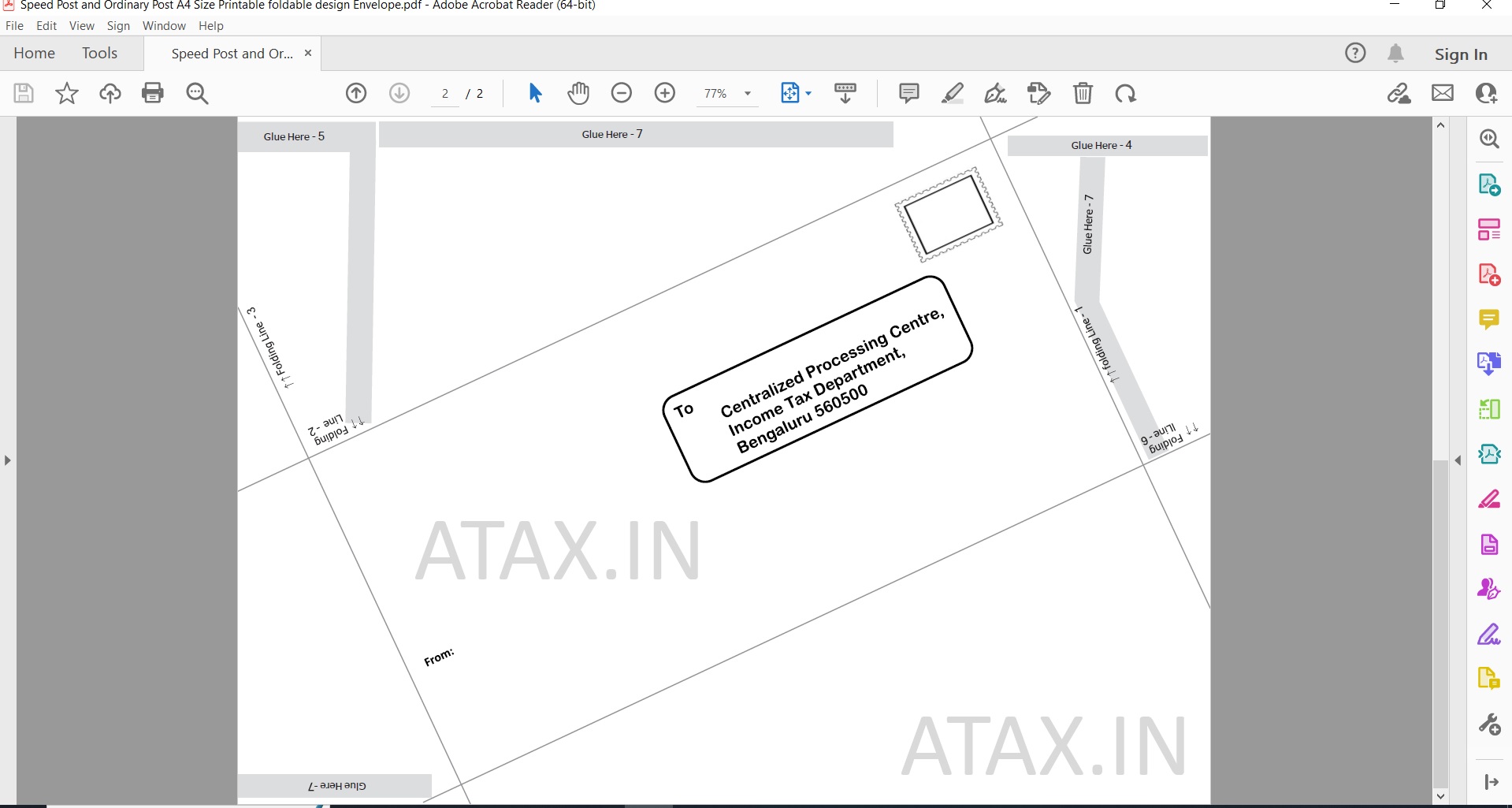This screenshot has width=1512, height=808.
Task: Click the Save file icon
Action: pyautogui.click(x=24, y=93)
